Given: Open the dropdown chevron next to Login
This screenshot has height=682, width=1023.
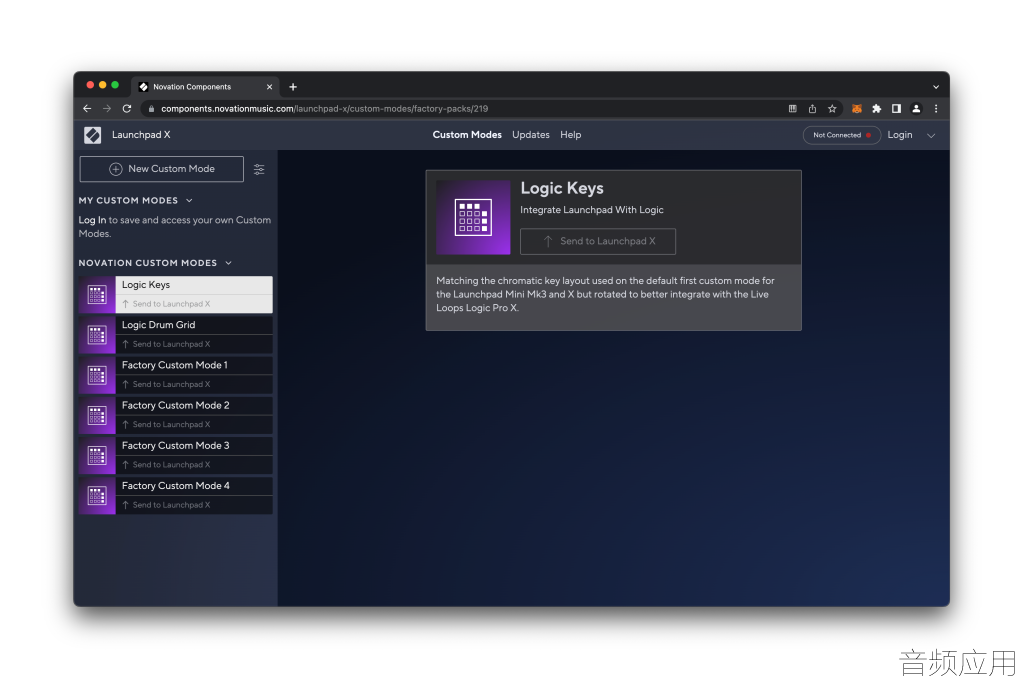Looking at the screenshot, I should 931,136.
